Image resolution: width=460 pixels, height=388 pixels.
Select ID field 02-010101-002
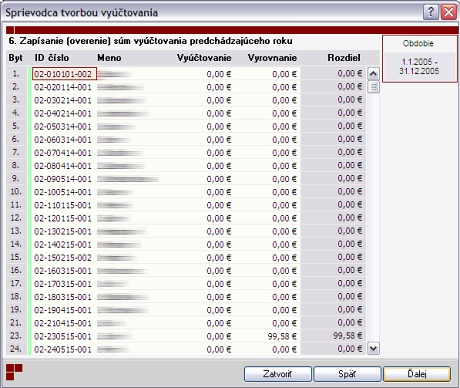point(64,74)
